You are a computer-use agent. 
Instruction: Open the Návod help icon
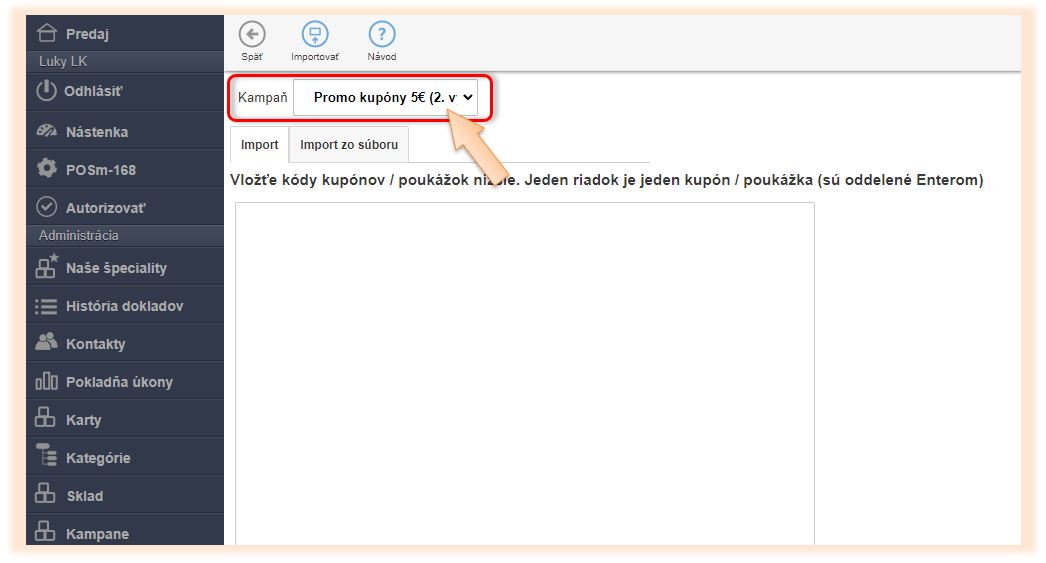pyautogui.click(x=382, y=35)
